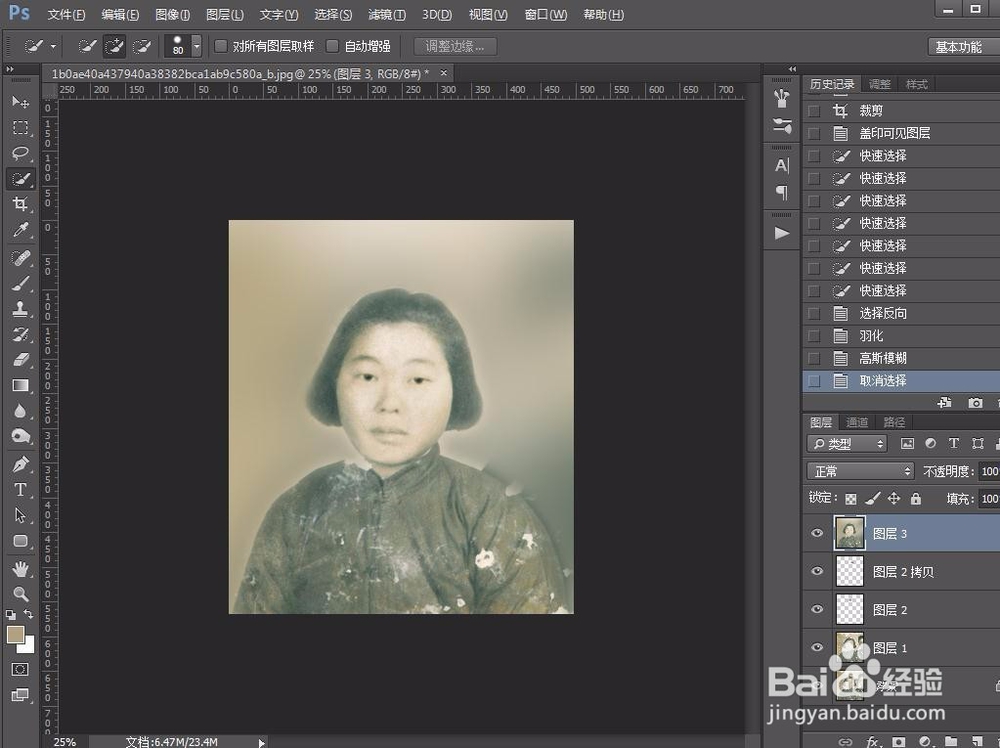
Task: Enable 对所有图层取样 checkbox
Action: (221, 46)
